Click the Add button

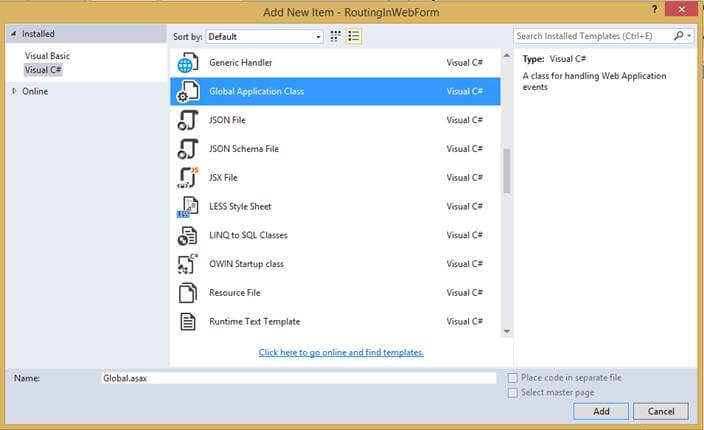601,411
